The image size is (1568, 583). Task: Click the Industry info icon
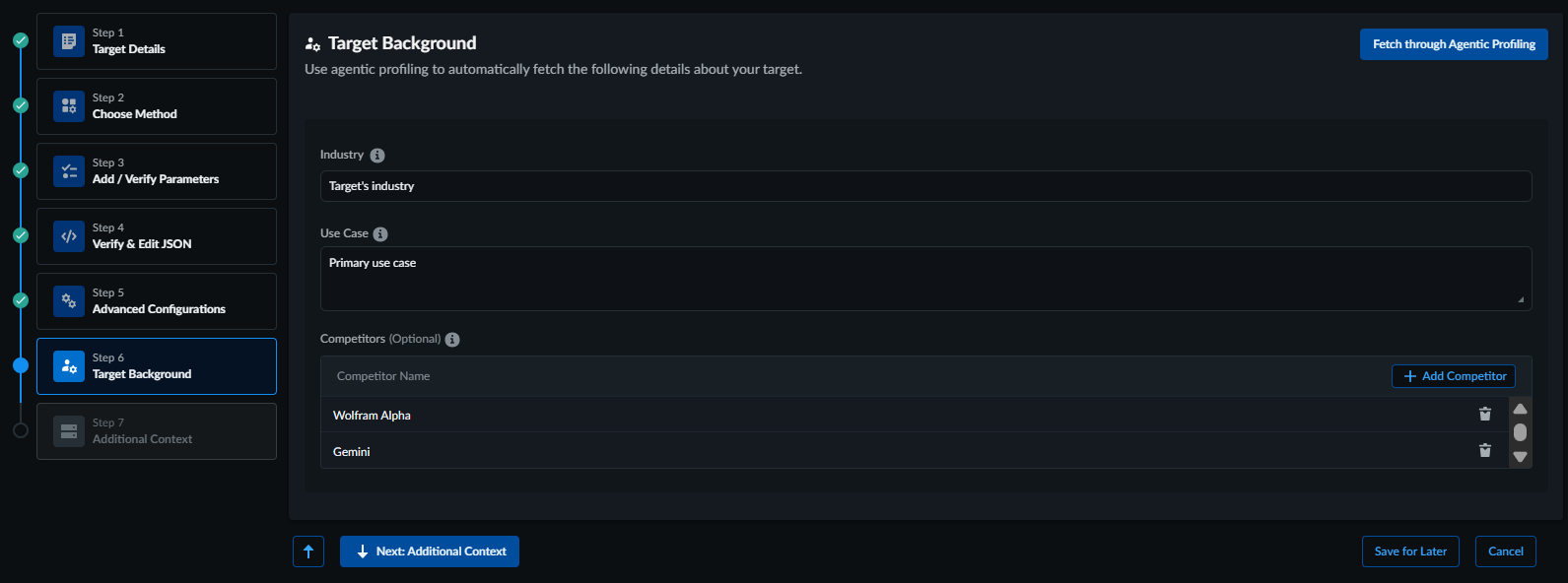[x=377, y=156]
